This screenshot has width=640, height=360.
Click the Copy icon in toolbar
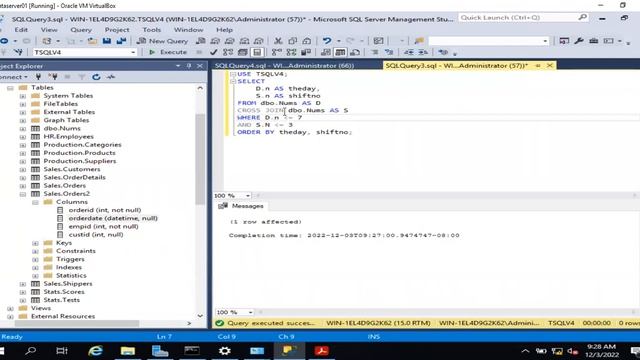292,41
